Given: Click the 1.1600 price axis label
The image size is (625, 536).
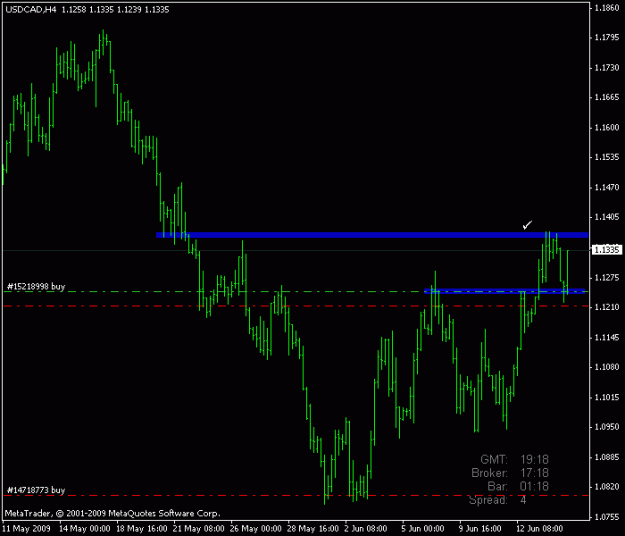Looking at the screenshot, I should pyautogui.click(x=607, y=128).
